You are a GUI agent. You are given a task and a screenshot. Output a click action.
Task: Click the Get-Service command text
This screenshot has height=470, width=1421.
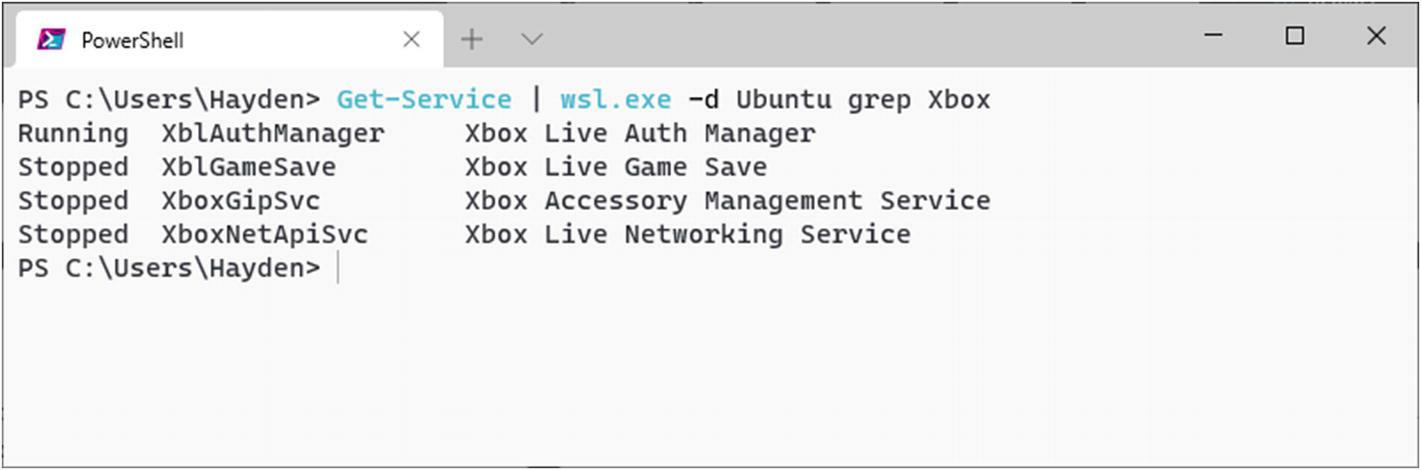click(424, 99)
